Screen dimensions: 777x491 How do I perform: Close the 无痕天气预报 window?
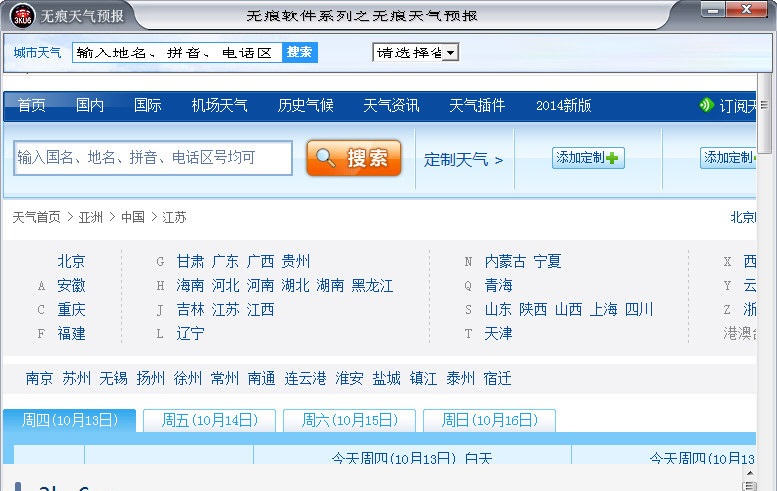pyautogui.click(x=747, y=9)
